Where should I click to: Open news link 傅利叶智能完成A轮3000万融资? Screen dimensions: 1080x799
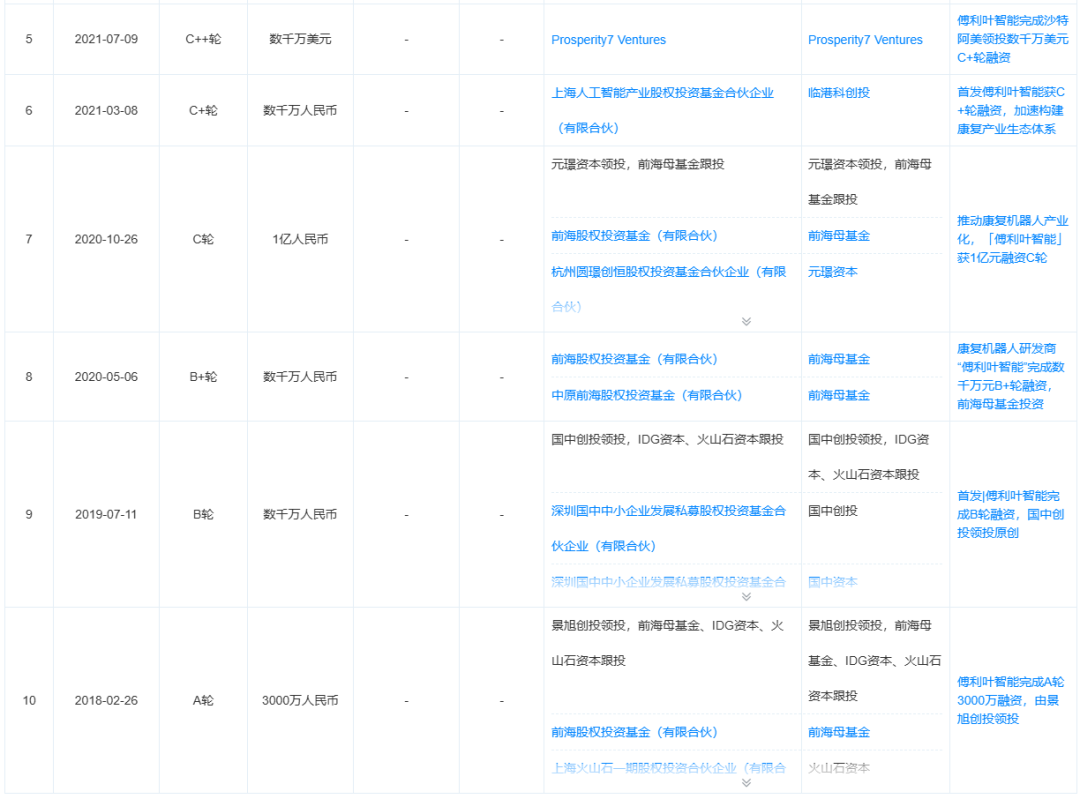(x=1010, y=701)
